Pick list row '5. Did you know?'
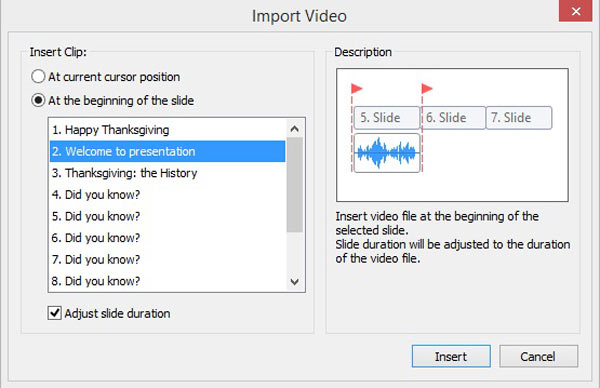This screenshot has height=388, width=600. coord(168,216)
